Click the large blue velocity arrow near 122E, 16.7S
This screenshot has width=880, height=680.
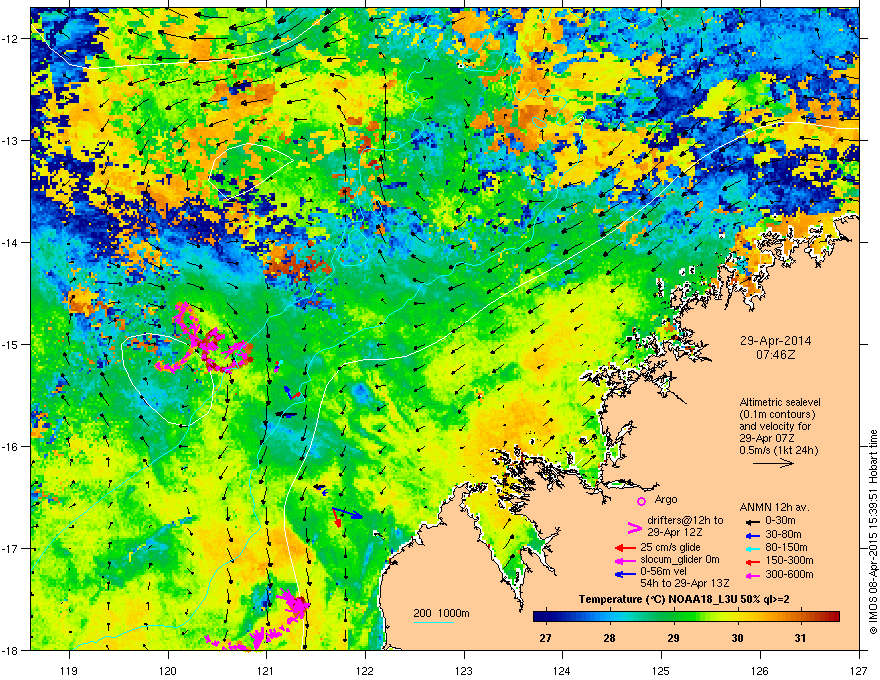(x=349, y=513)
